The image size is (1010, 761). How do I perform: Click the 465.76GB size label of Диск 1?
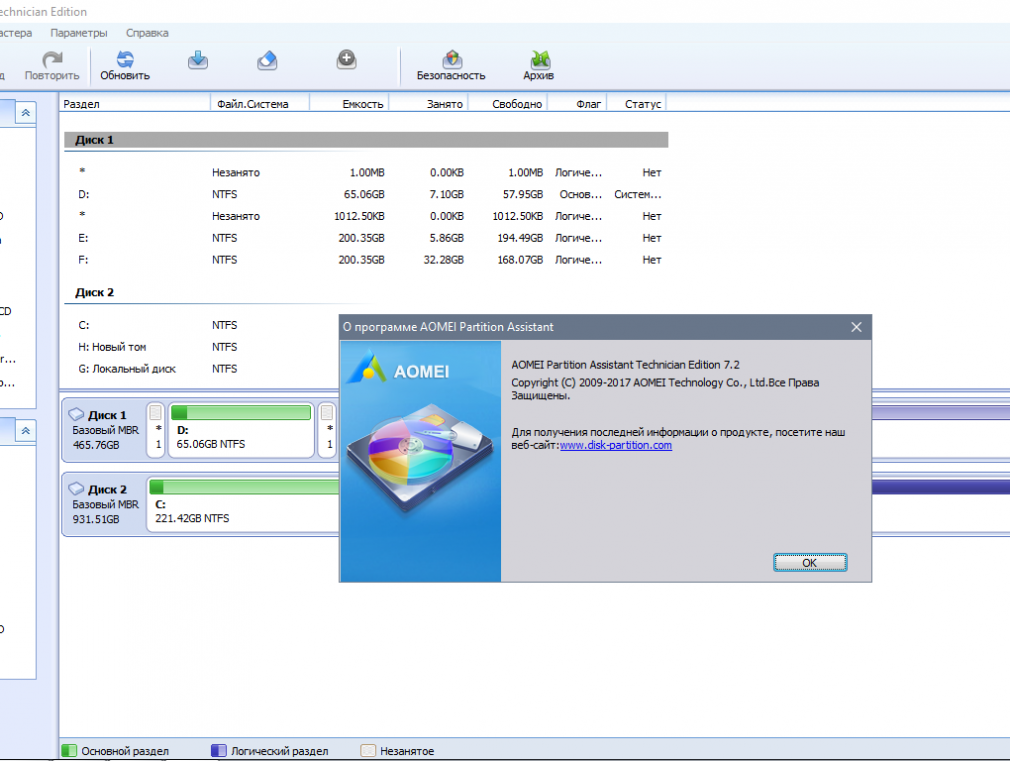96,445
